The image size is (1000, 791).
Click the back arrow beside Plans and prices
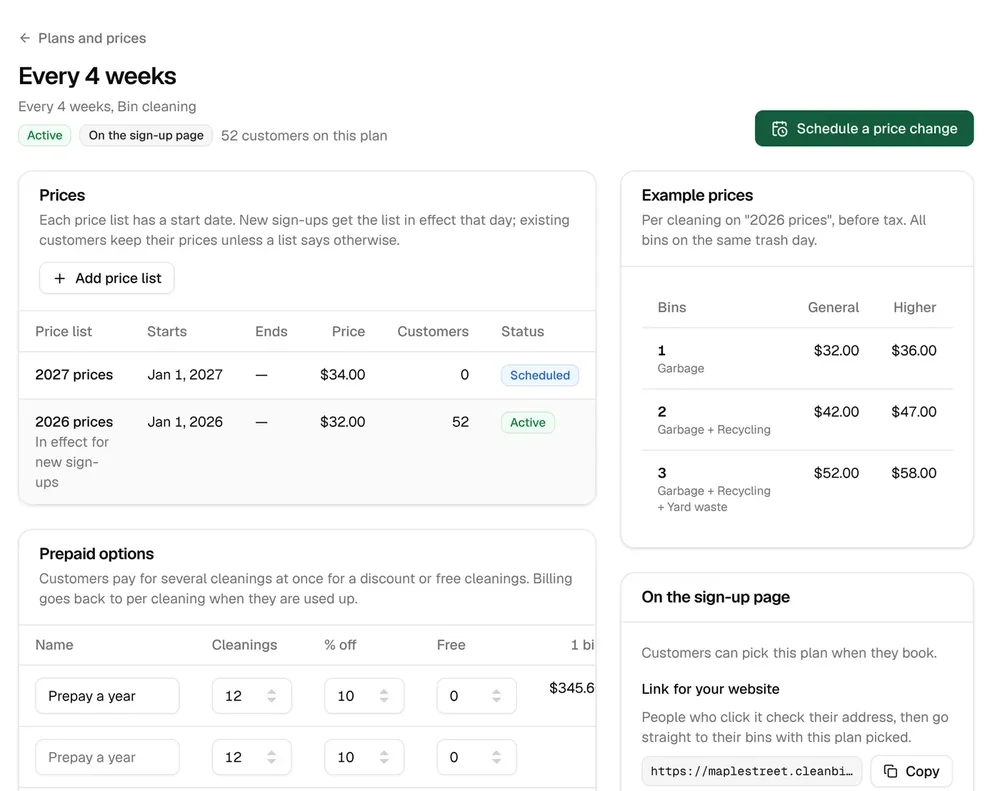coord(25,38)
